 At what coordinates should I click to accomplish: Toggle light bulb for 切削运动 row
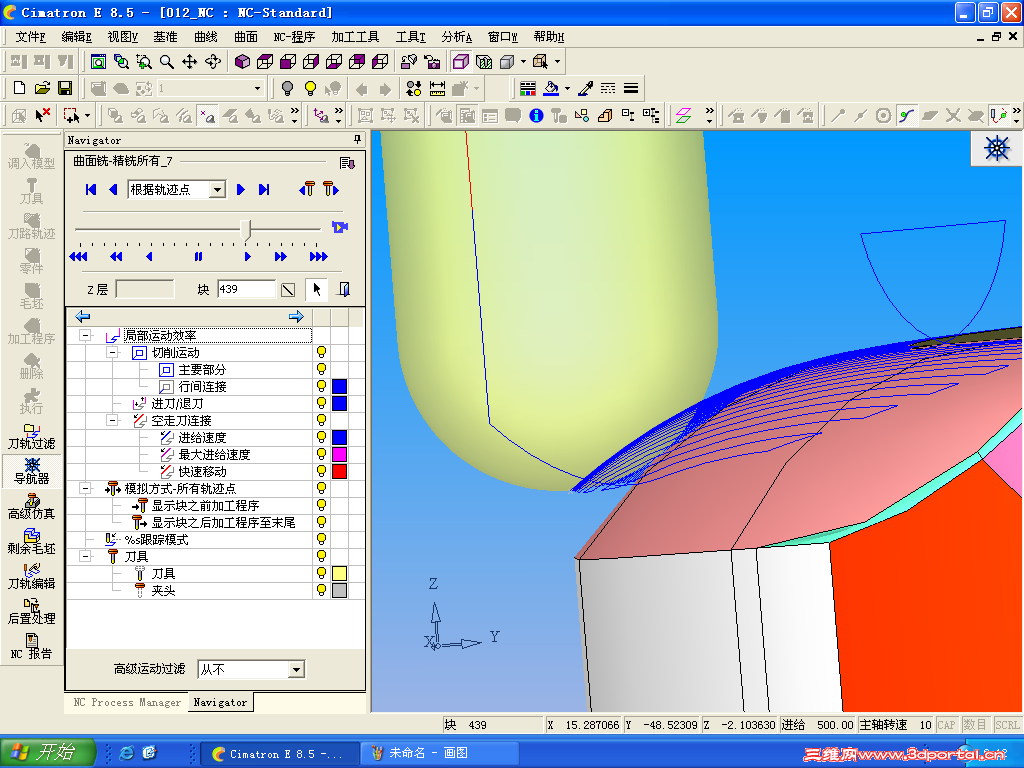(321, 353)
